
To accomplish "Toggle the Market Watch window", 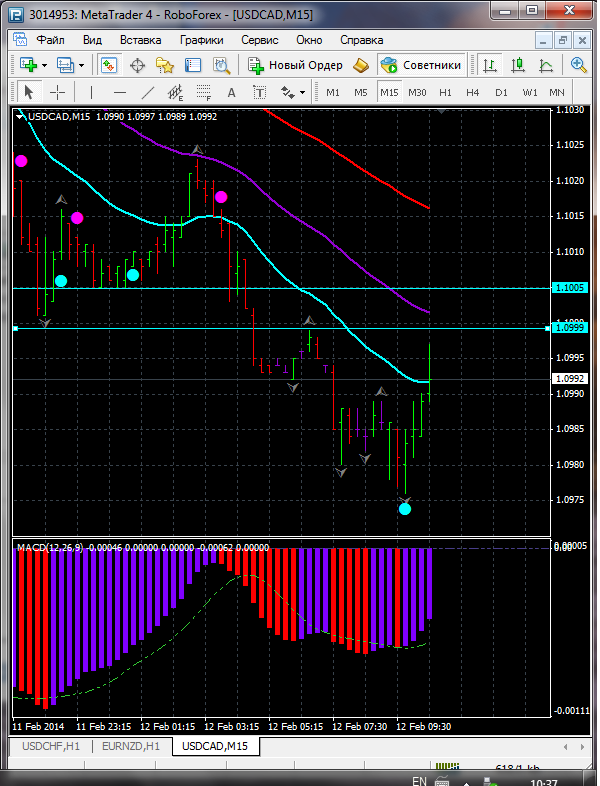I will point(109,65).
